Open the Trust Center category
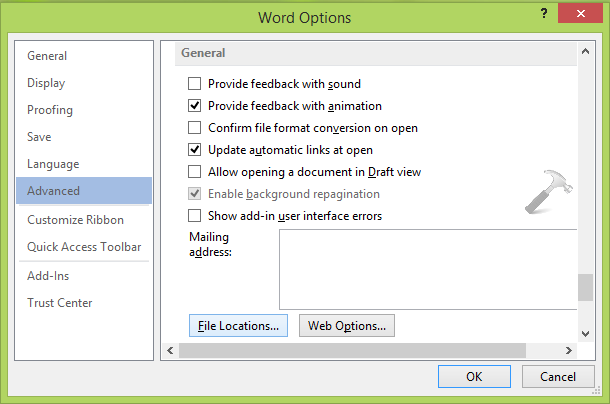This screenshot has width=610, height=404. click(x=84, y=303)
